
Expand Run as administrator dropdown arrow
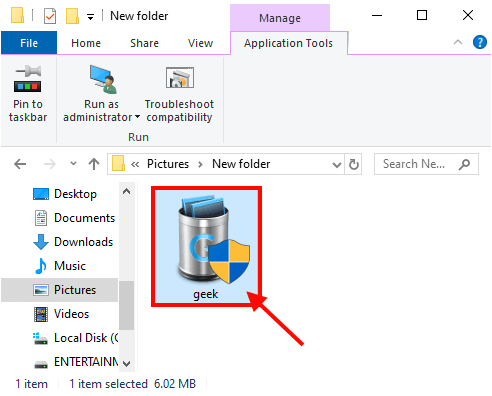(x=137, y=117)
